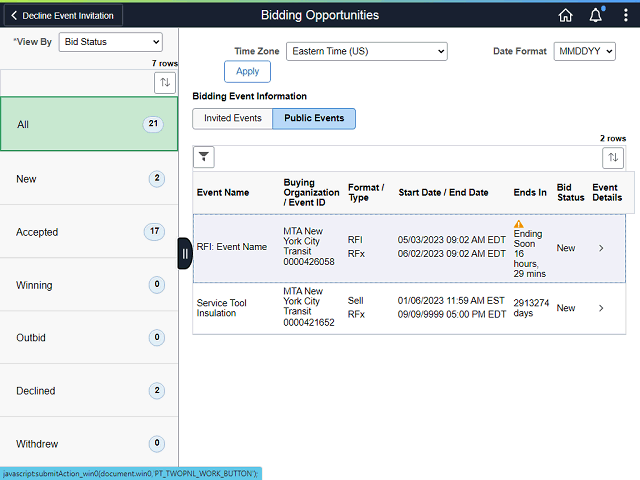640x480 pixels.
Task: Select the Accepted bid status row
Action: pyautogui.click(x=89, y=231)
